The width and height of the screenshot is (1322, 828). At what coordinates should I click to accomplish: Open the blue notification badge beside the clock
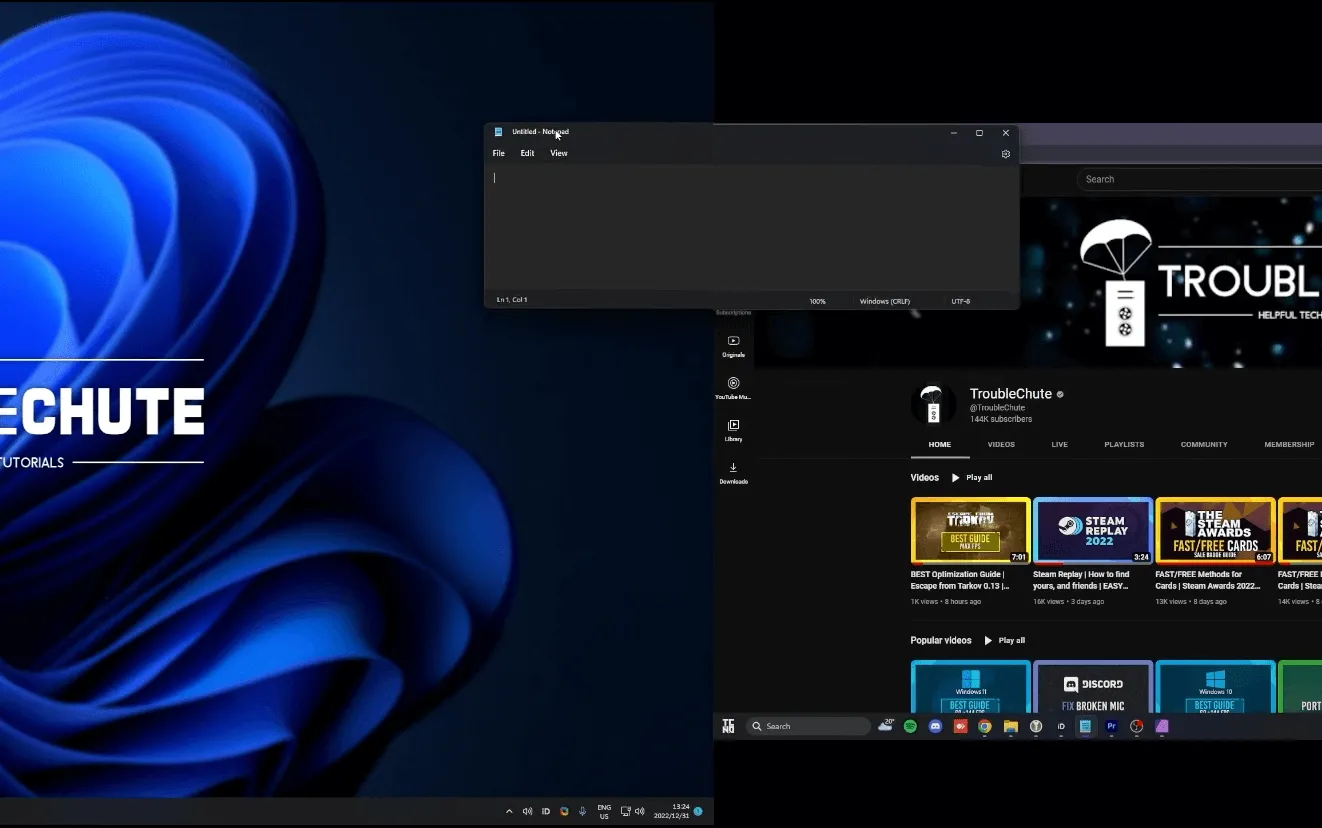coord(698,811)
